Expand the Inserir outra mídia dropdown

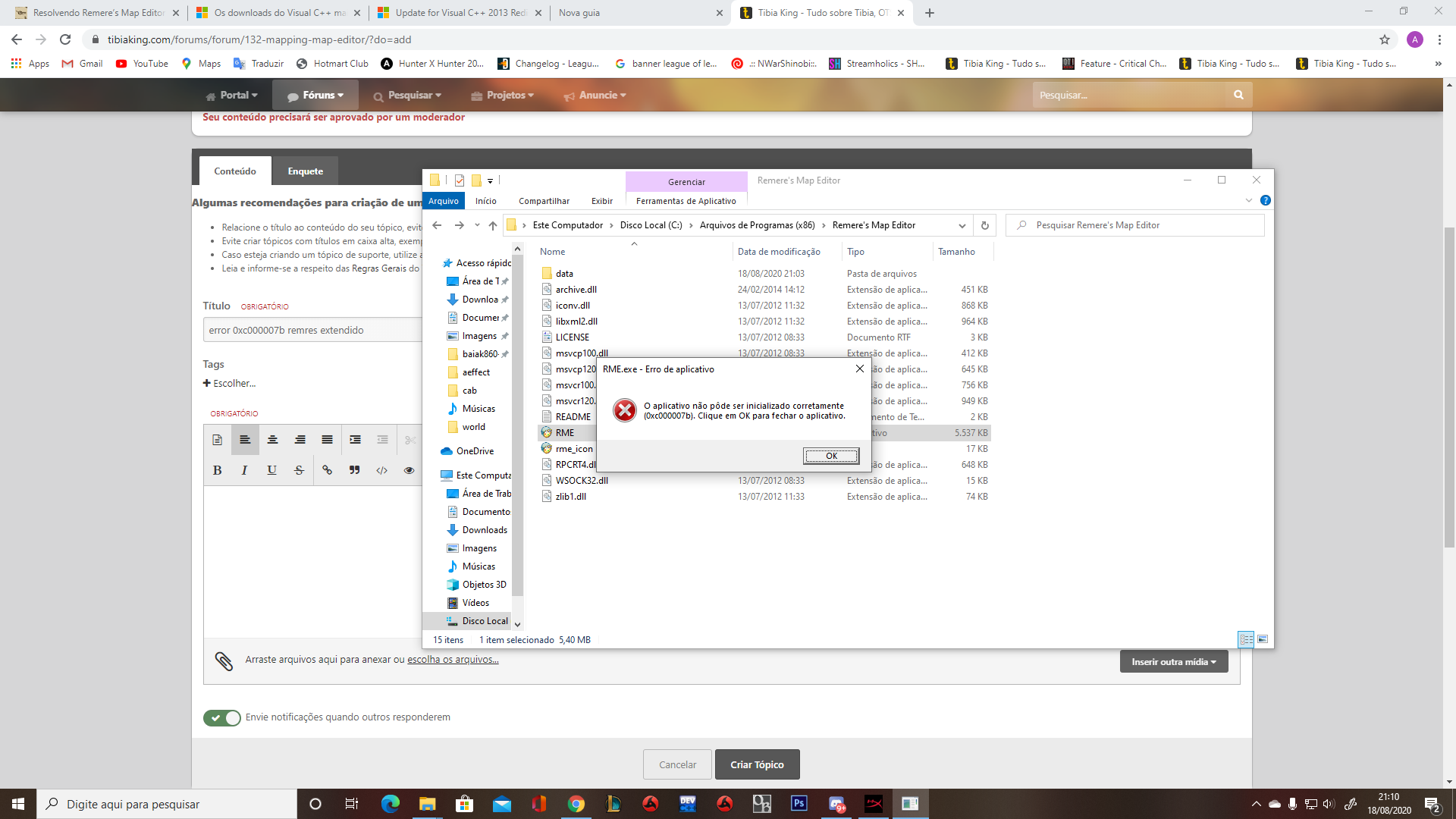coord(1173,661)
